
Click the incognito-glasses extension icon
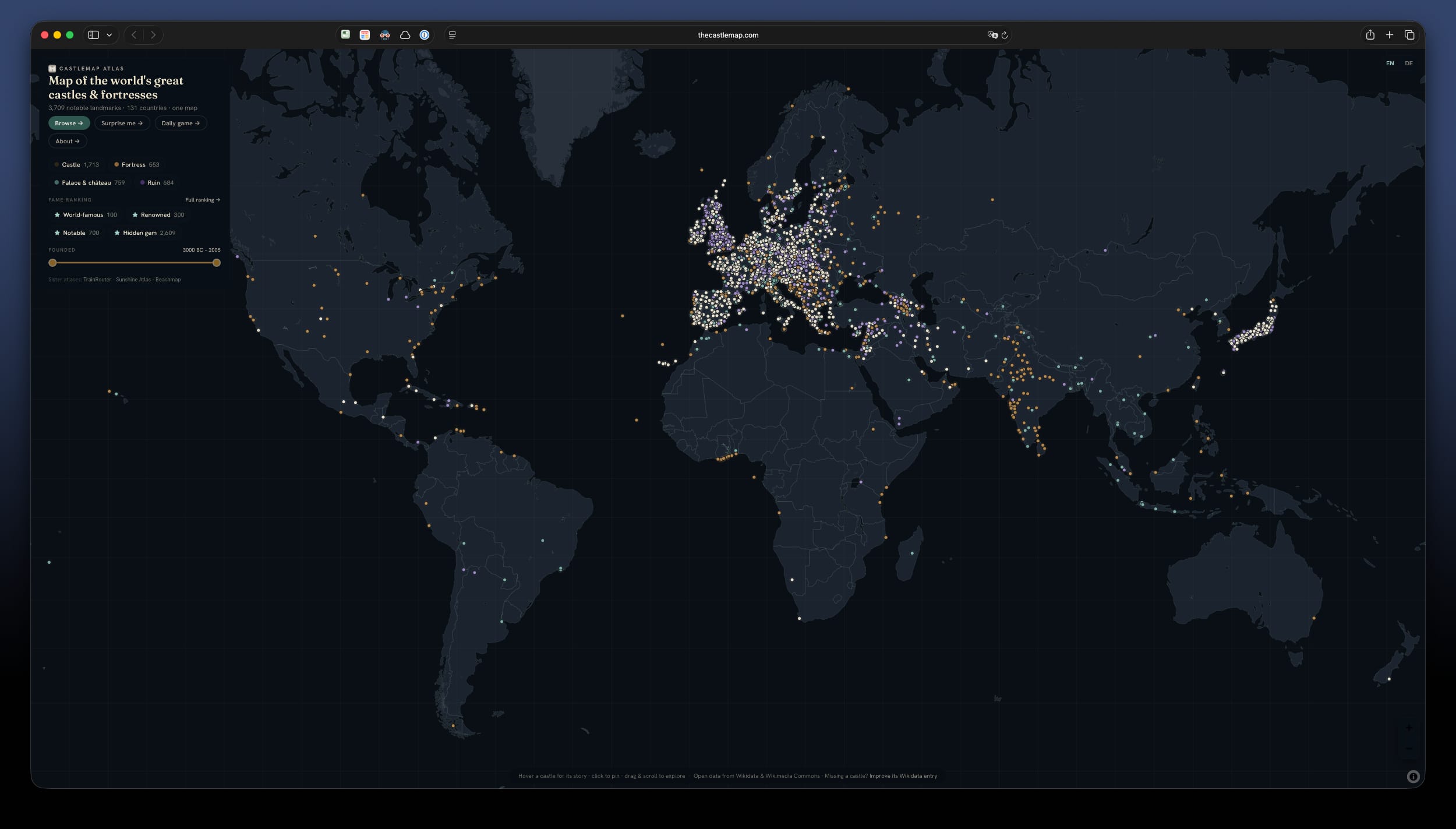[385, 35]
